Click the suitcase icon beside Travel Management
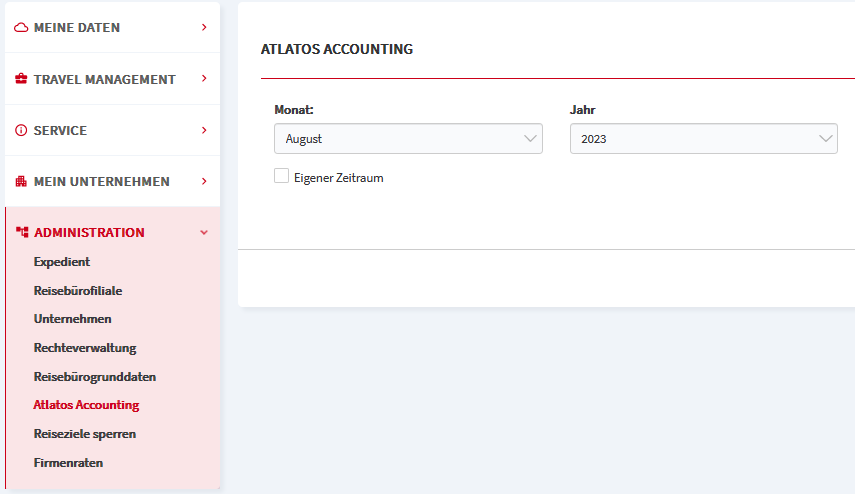 (x=21, y=79)
